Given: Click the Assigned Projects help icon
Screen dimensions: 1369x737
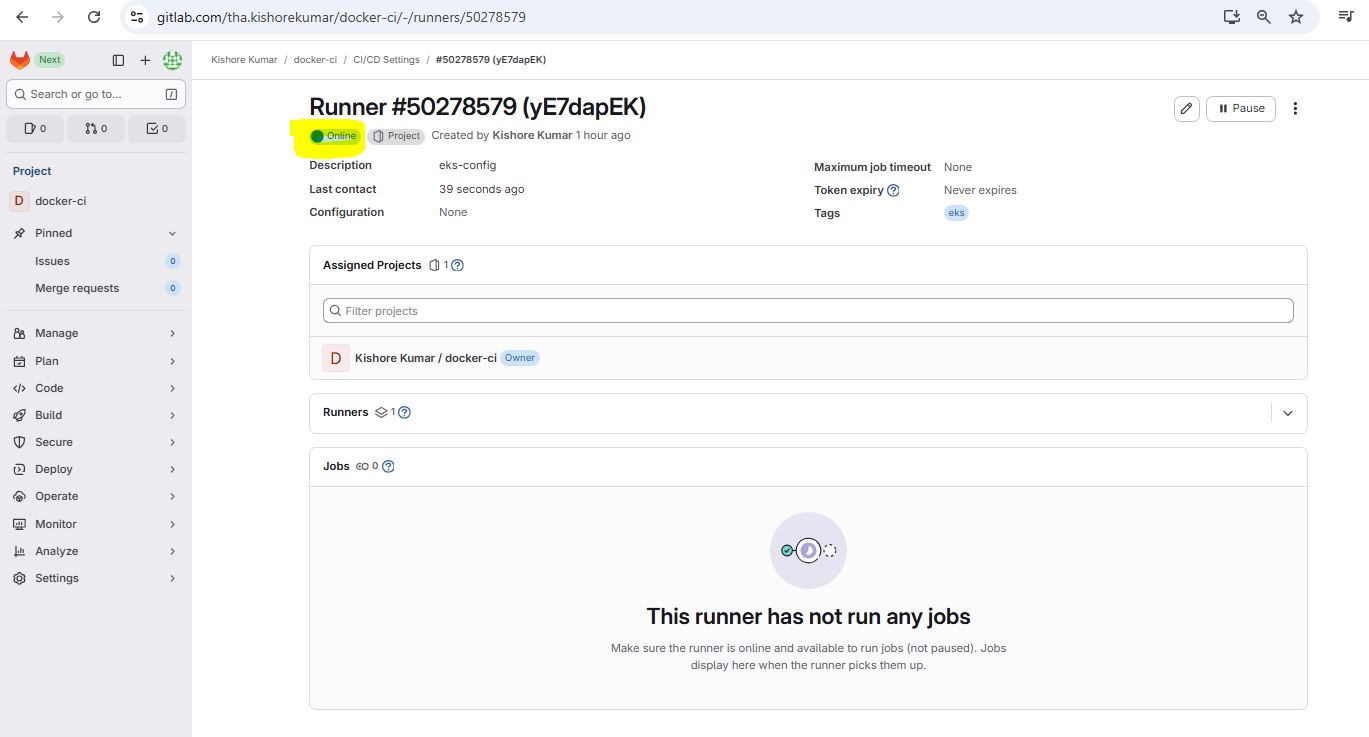Looking at the screenshot, I should click(458, 266).
